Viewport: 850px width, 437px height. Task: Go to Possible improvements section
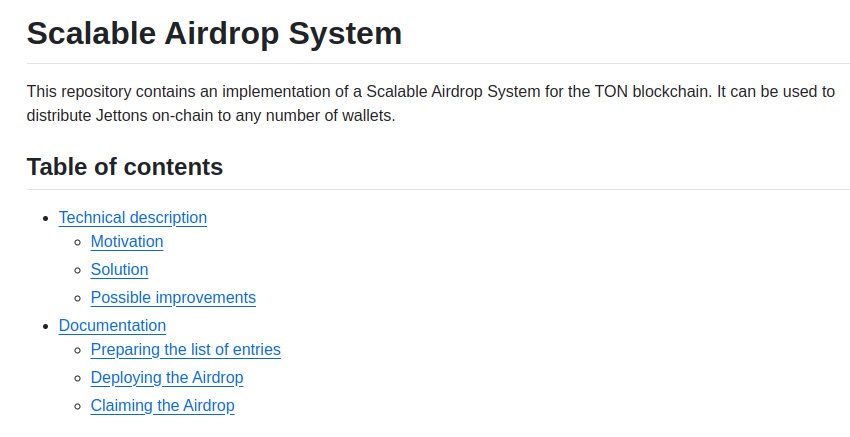(x=173, y=298)
